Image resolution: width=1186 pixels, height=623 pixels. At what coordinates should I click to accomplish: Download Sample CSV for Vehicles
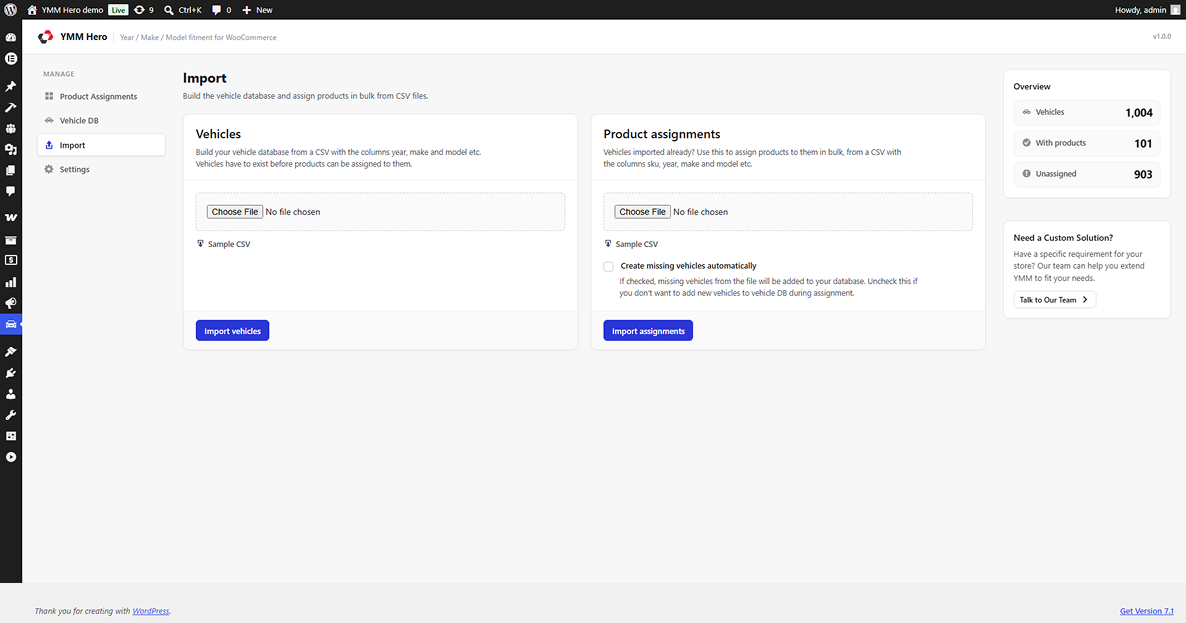(x=223, y=244)
